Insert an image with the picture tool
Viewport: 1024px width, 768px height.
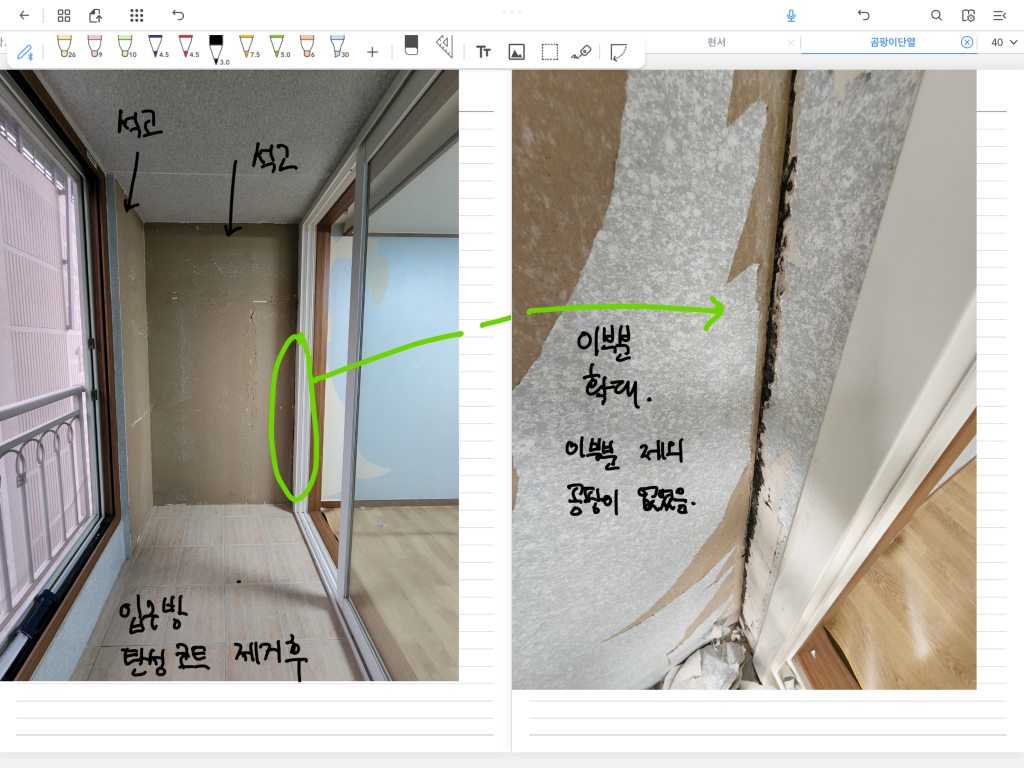[x=516, y=51]
